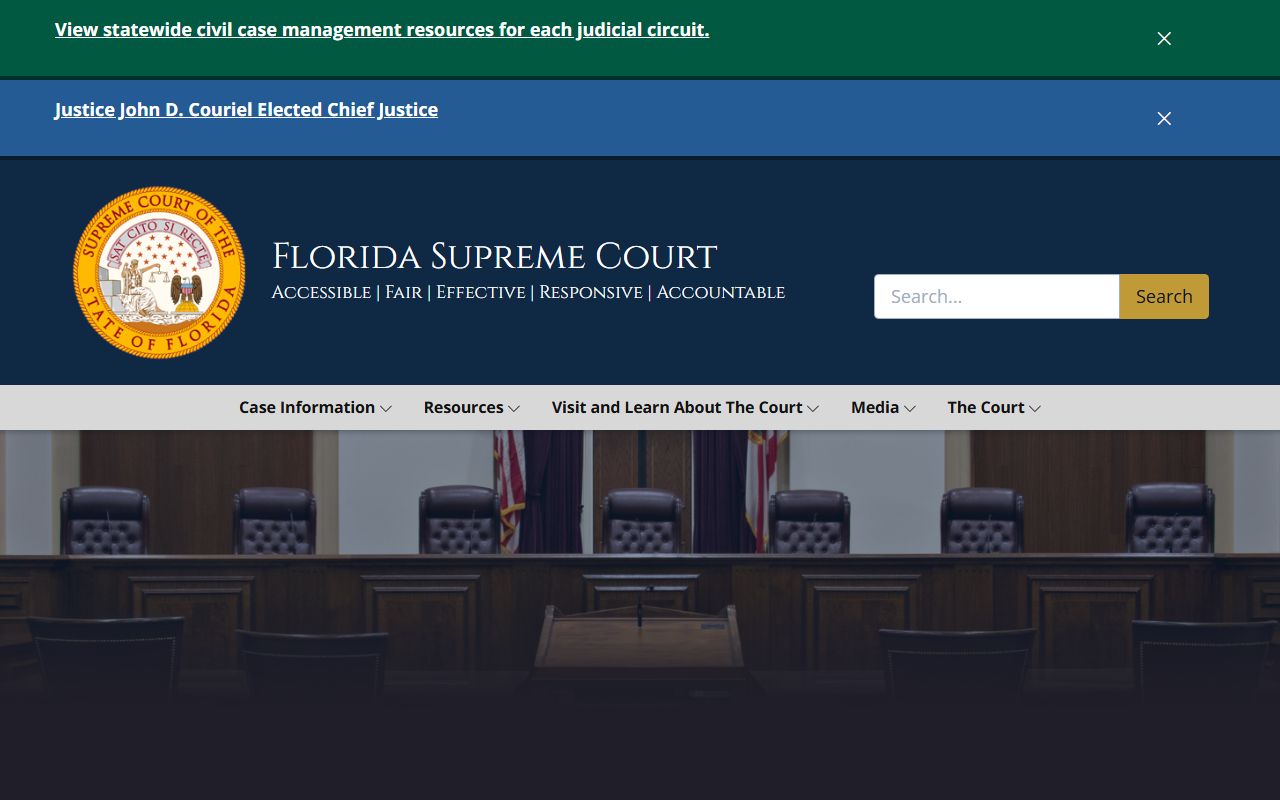Open statewide civil case management resources link
The width and height of the screenshot is (1280, 800).
point(382,30)
